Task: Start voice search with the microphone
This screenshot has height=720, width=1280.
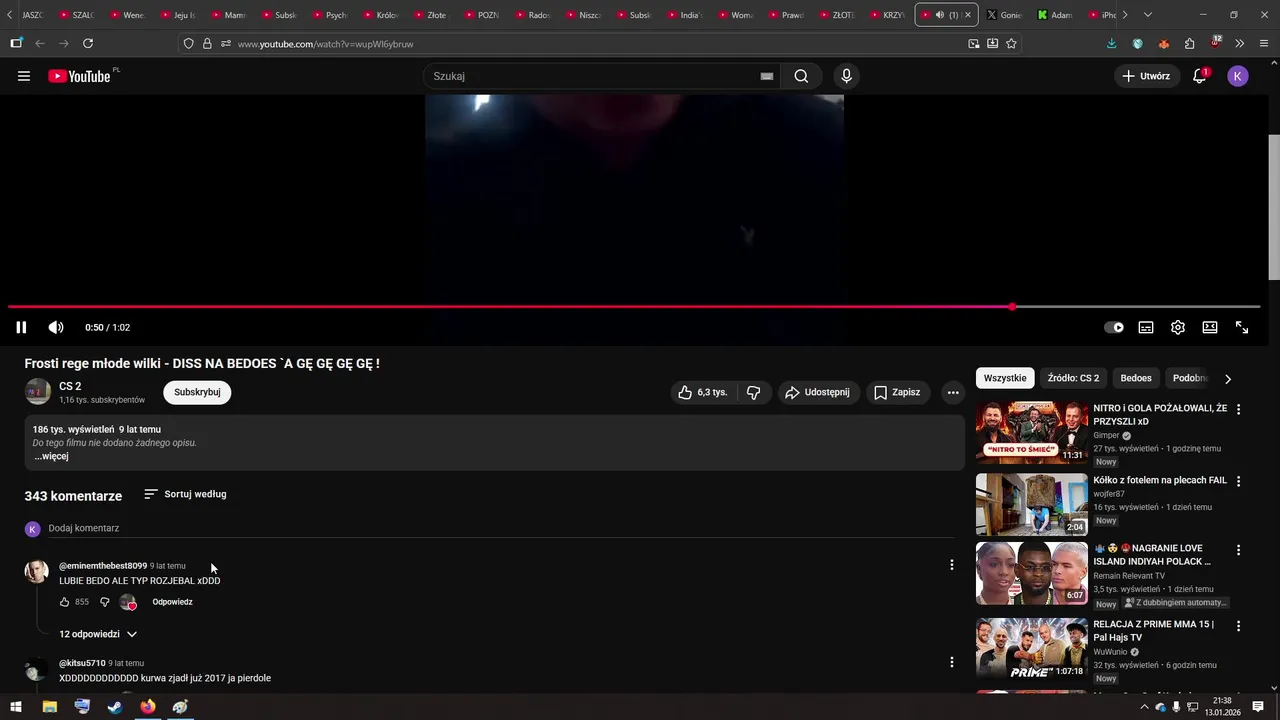Action: pyautogui.click(x=847, y=76)
